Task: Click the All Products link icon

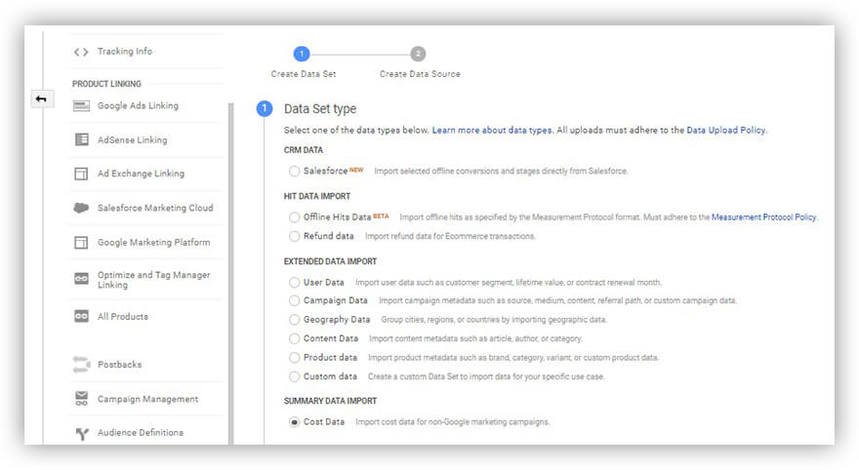Action: point(81,316)
